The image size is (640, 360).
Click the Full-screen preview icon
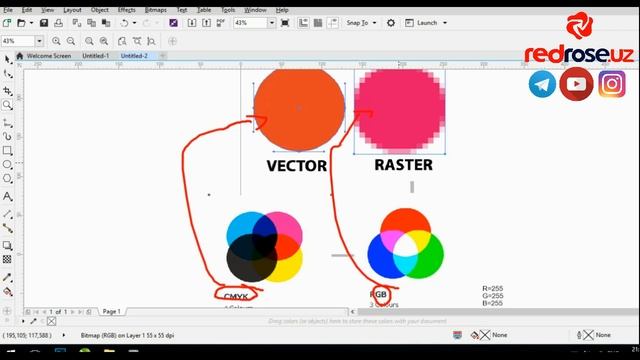pos(285,23)
